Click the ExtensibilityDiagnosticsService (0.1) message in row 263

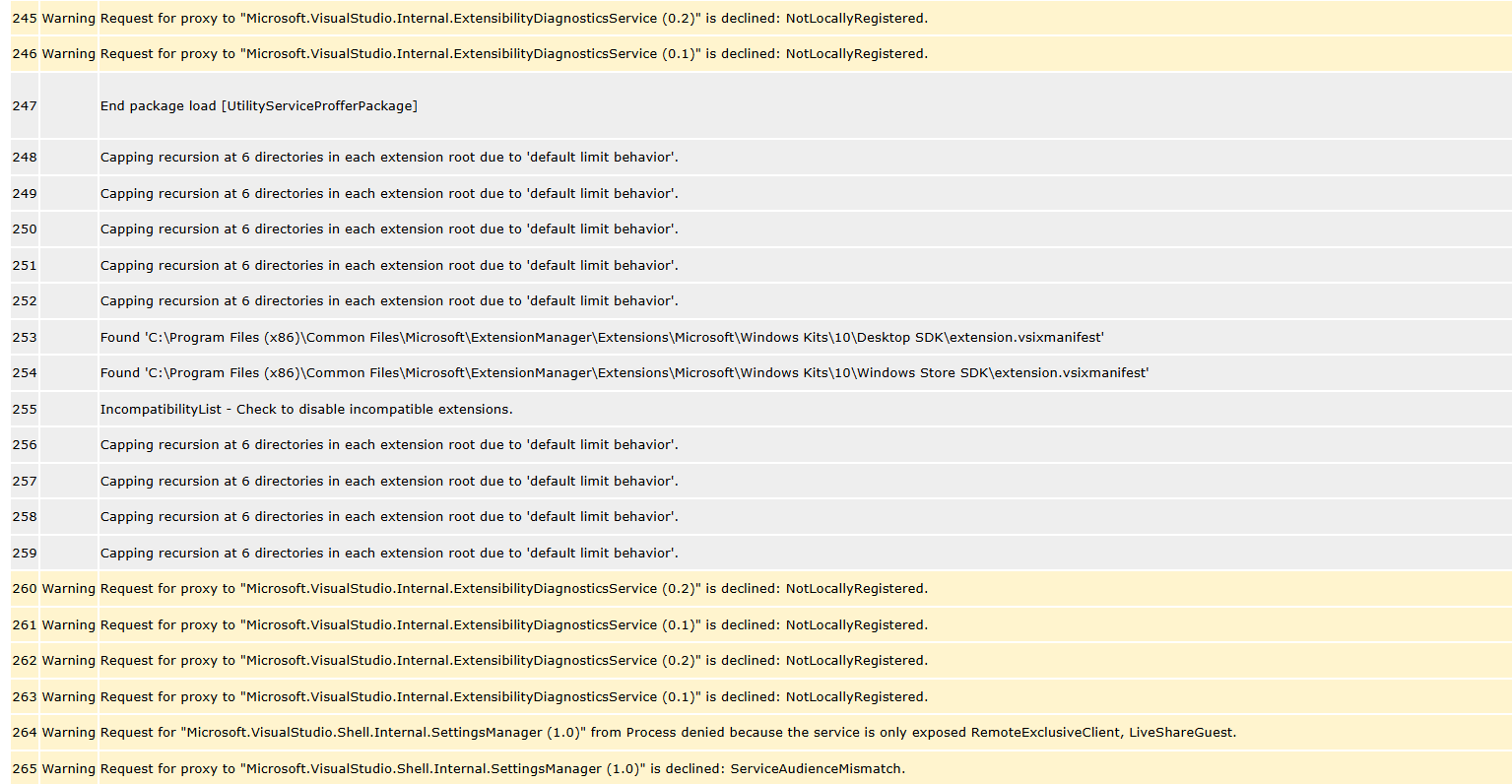514,697
